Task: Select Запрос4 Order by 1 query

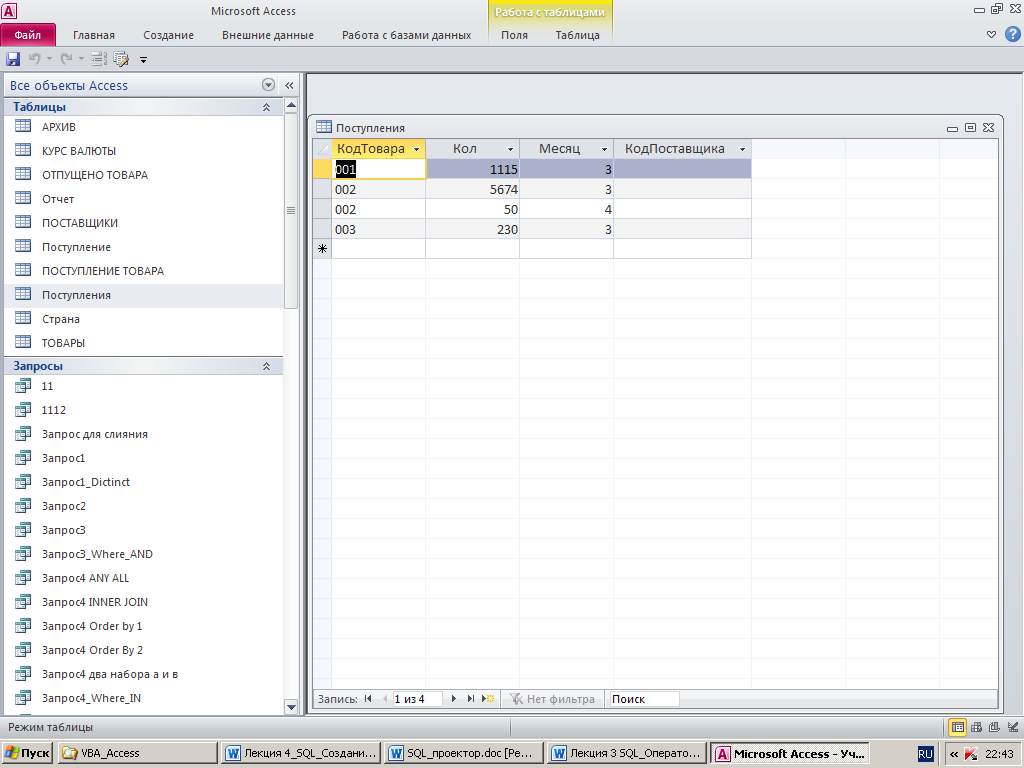Action: pos(91,626)
